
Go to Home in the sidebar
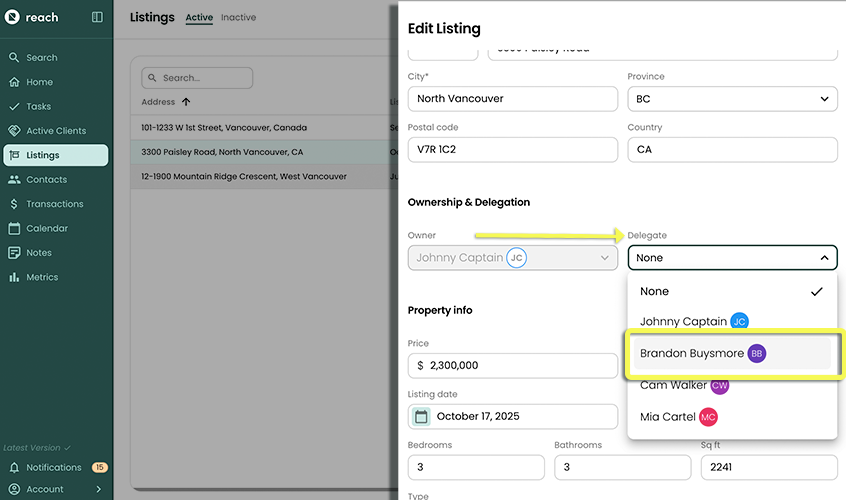pos(39,82)
